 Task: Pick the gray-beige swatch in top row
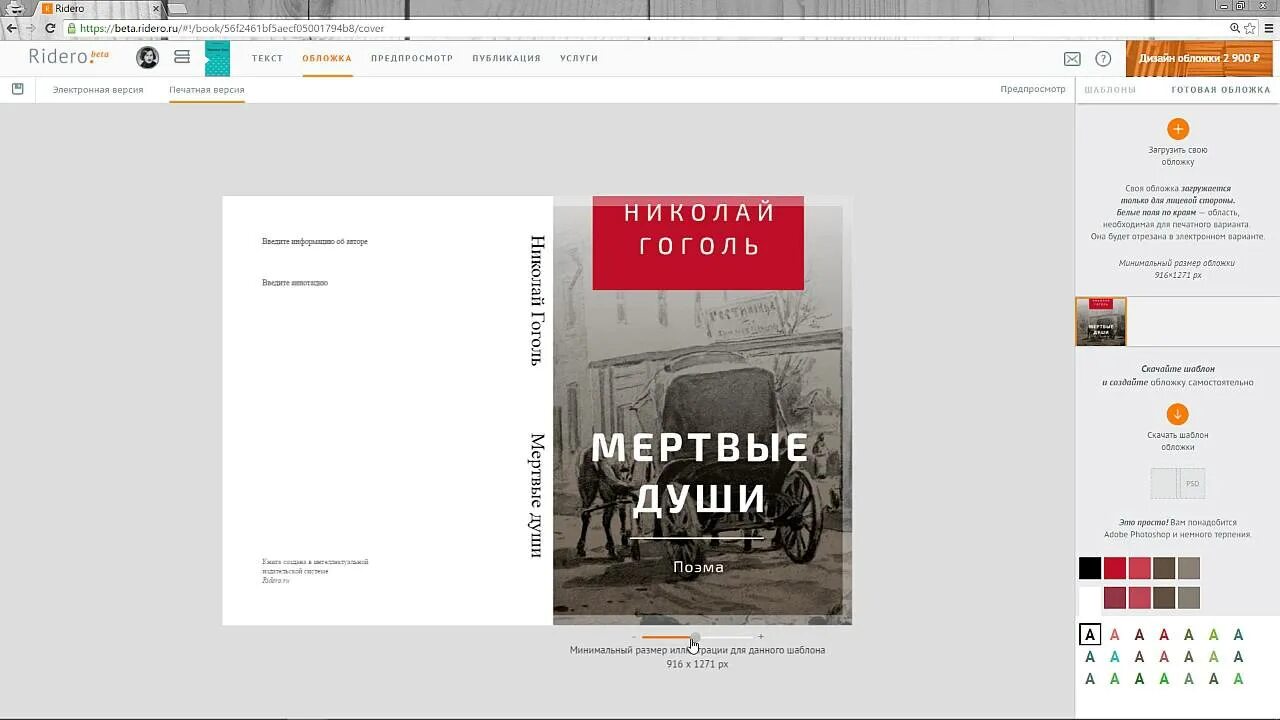pyautogui.click(x=1188, y=568)
